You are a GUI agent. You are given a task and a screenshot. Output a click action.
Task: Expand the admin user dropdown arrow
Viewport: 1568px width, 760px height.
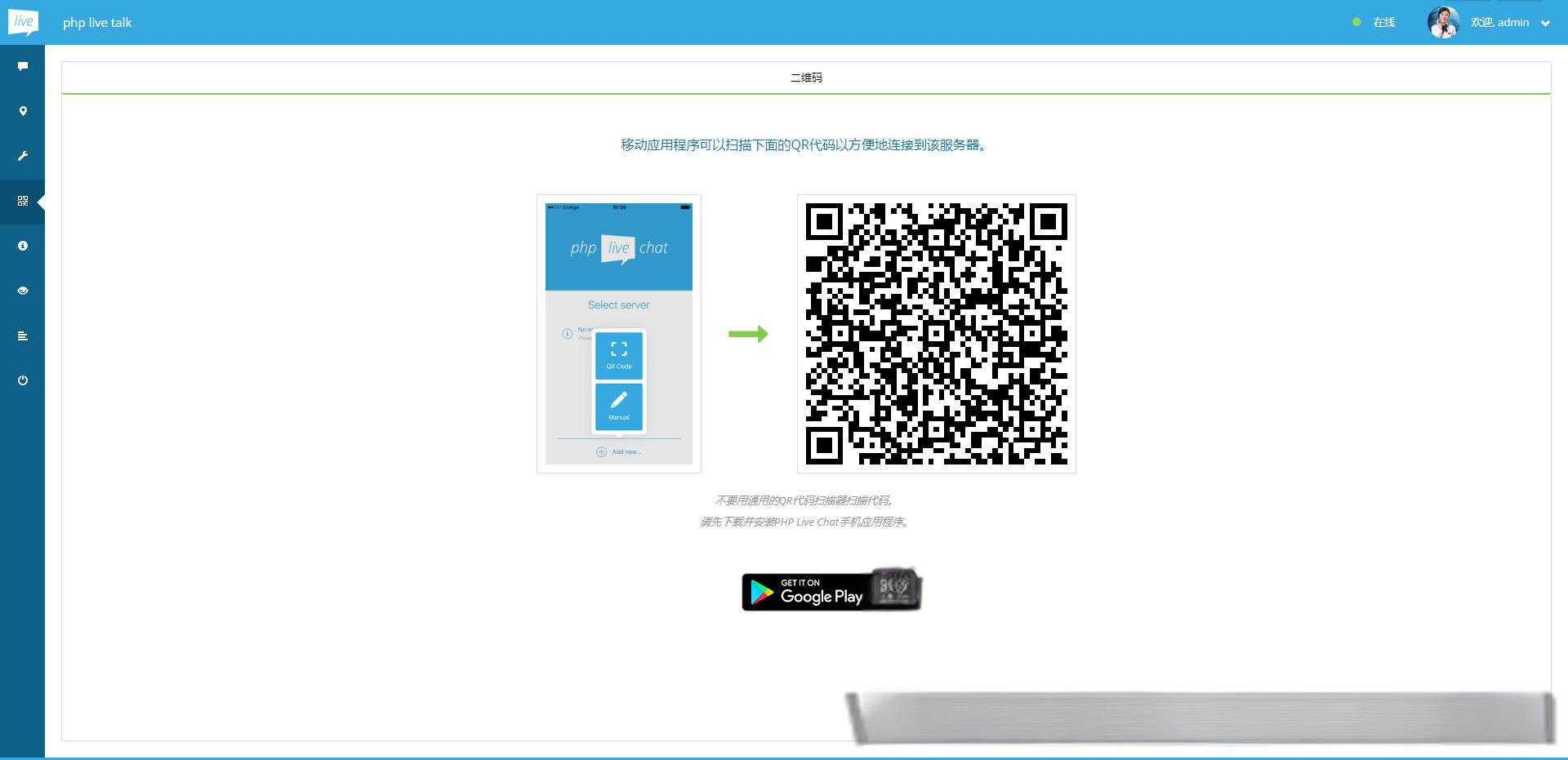click(x=1545, y=24)
